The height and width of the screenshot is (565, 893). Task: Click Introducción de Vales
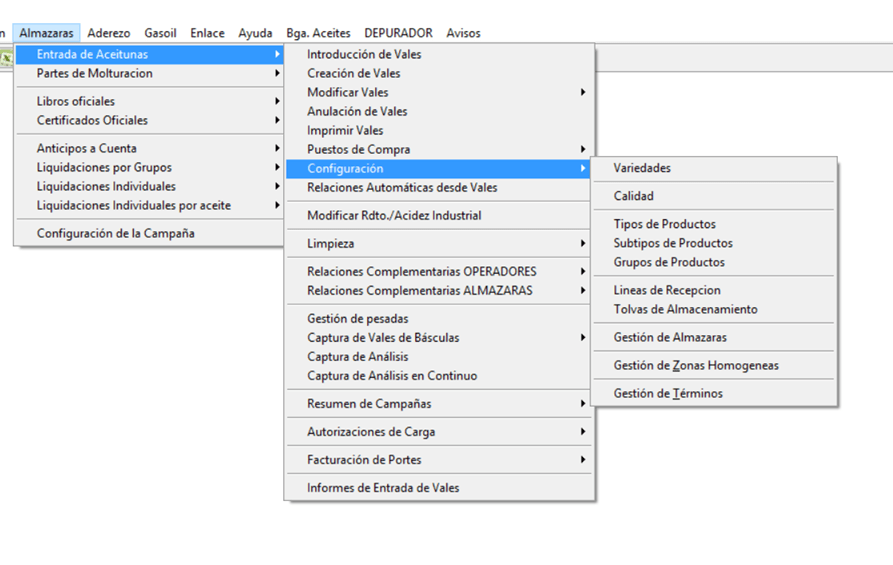coord(364,54)
